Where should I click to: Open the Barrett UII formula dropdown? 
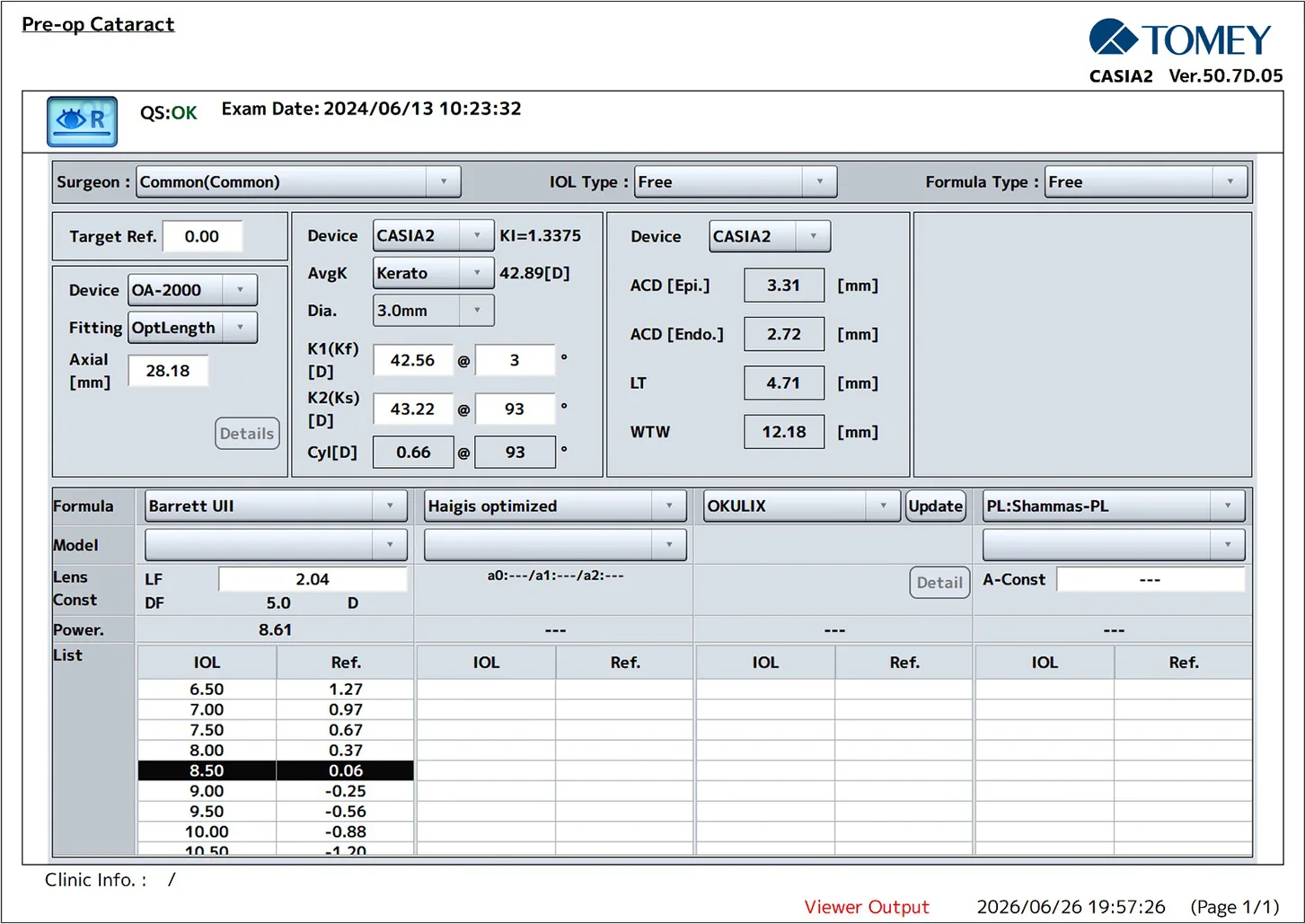tap(277, 506)
